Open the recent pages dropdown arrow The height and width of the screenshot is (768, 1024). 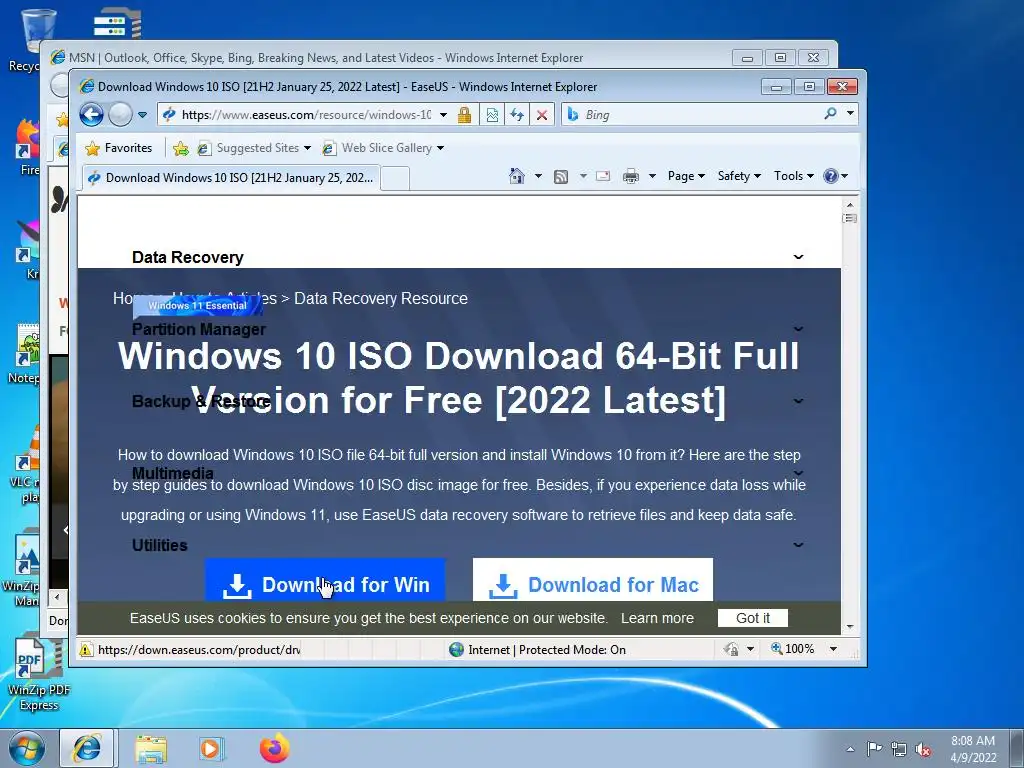[x=142, y=115]
